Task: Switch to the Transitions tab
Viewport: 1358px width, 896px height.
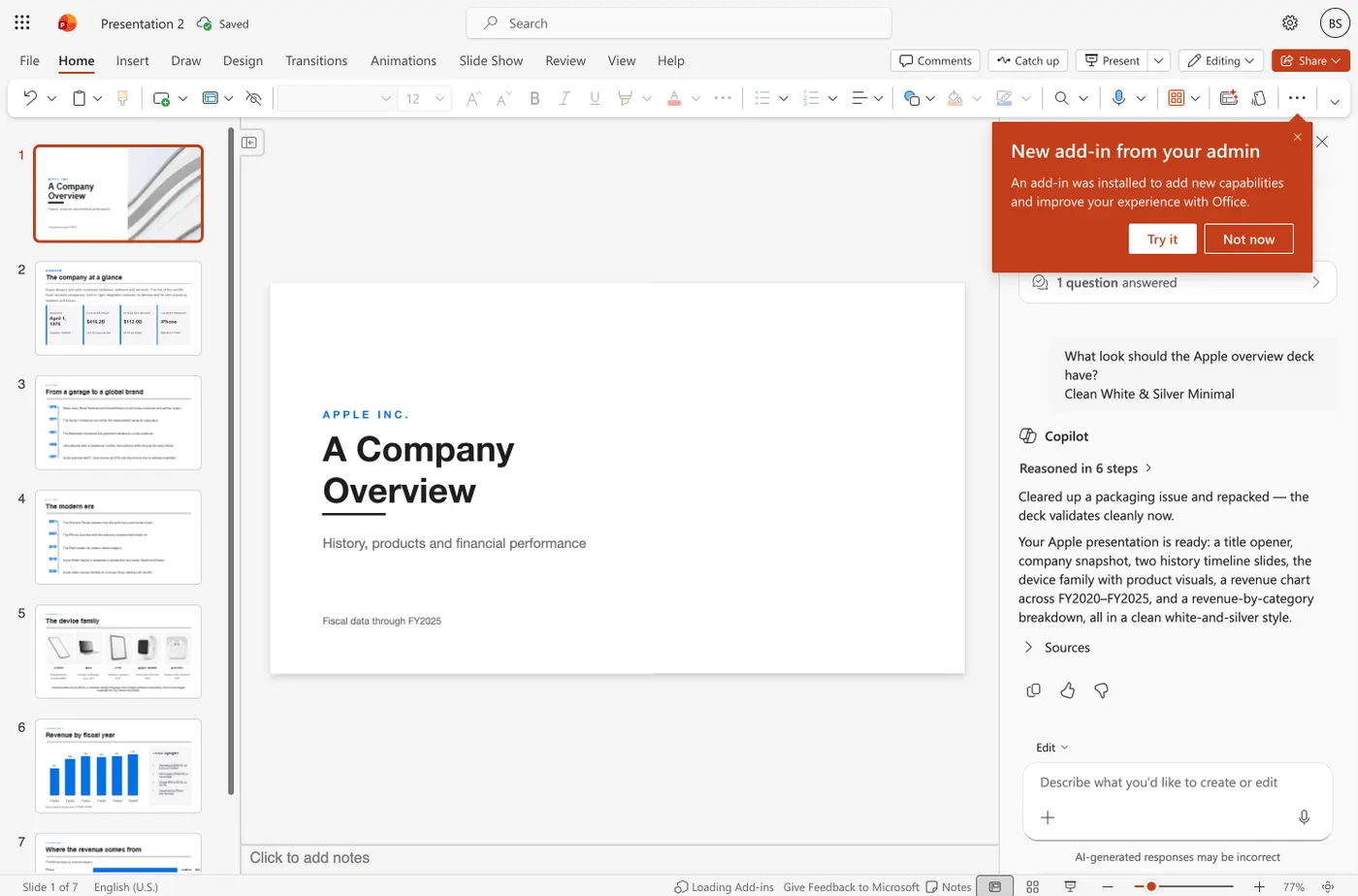Action: click(316, 60)
